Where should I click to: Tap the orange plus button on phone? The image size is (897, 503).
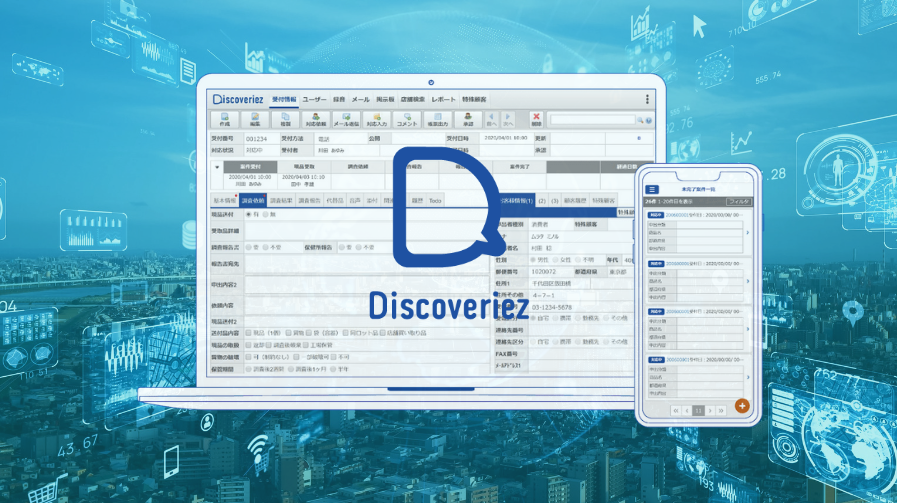click(x=742, y=405)
